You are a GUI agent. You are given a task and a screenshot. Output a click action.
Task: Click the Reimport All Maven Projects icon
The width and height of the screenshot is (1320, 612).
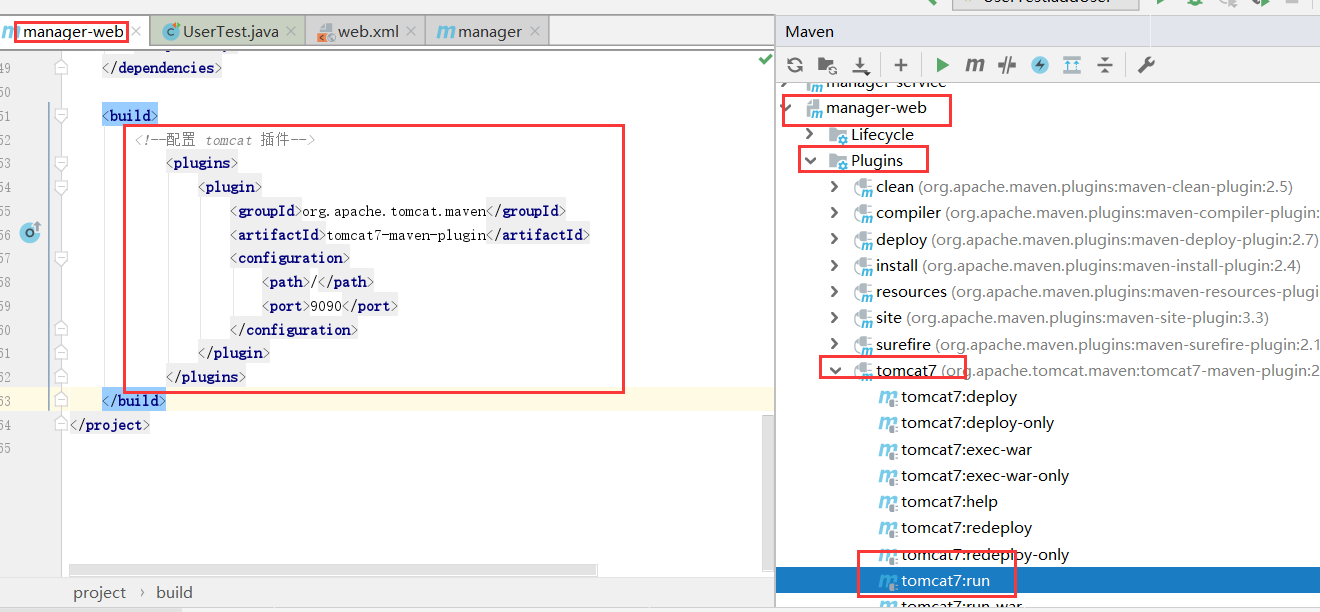tap(795, 65)
